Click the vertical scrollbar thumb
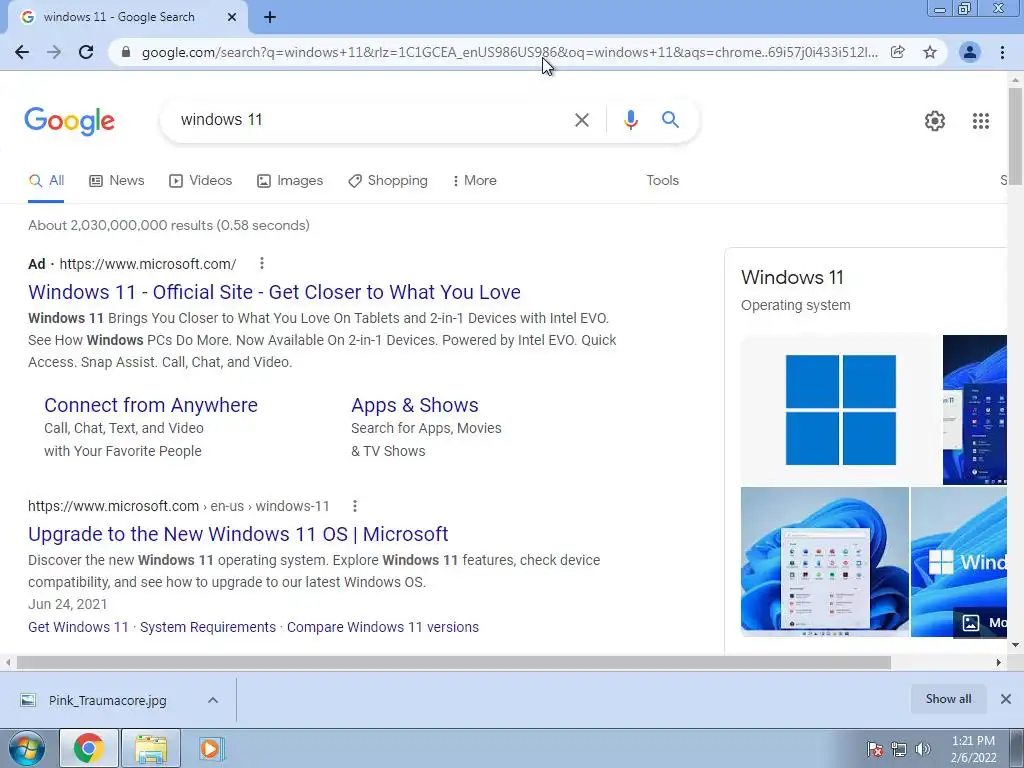The image size is (1024, 768). (x=1015, y=136)
